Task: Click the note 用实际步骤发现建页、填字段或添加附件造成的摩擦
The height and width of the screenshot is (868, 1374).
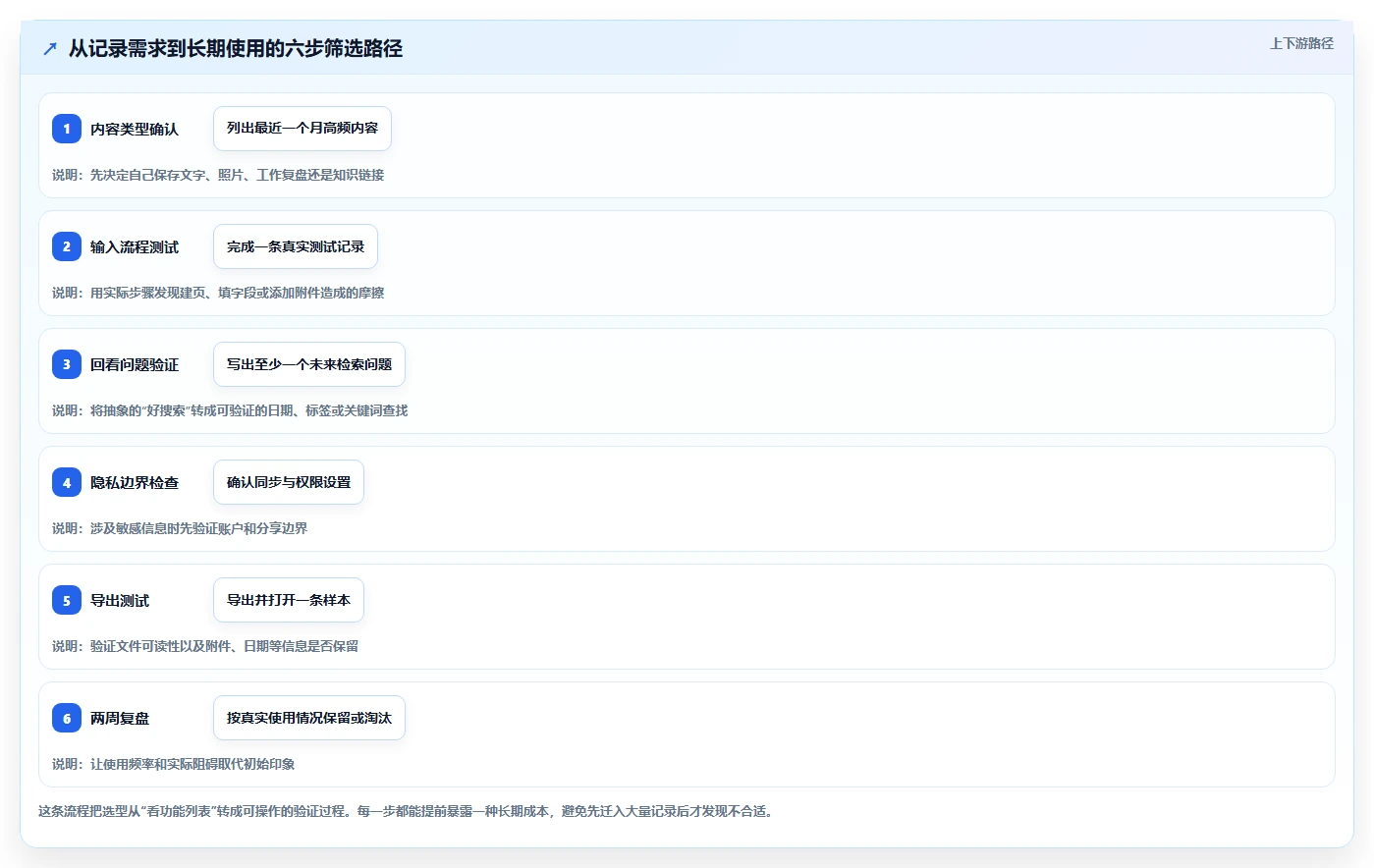Action: [x=237, y=293]
